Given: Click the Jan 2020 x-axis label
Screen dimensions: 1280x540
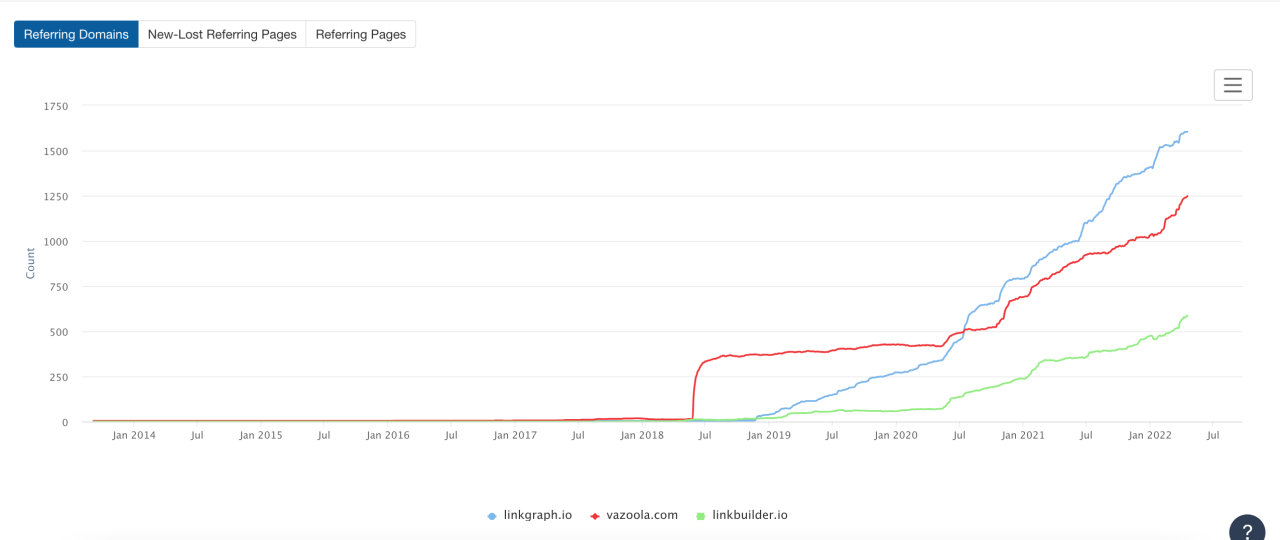Looking at the screenshot, I should point(896,436).
